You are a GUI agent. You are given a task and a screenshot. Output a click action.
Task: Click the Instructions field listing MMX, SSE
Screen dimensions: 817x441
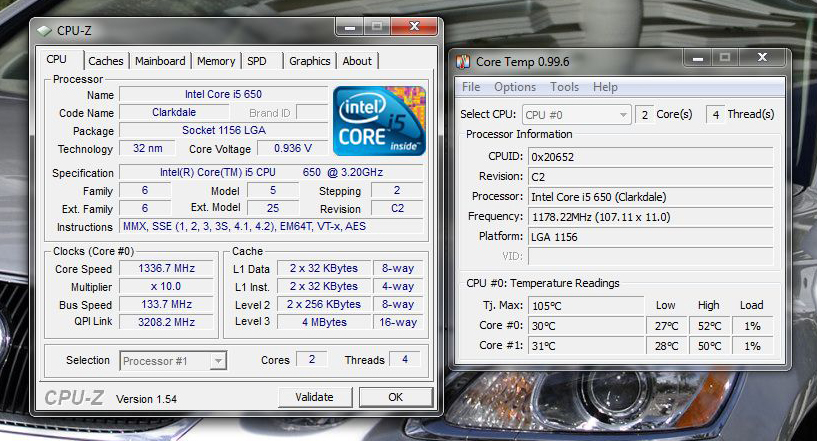[x=271, y=226]
